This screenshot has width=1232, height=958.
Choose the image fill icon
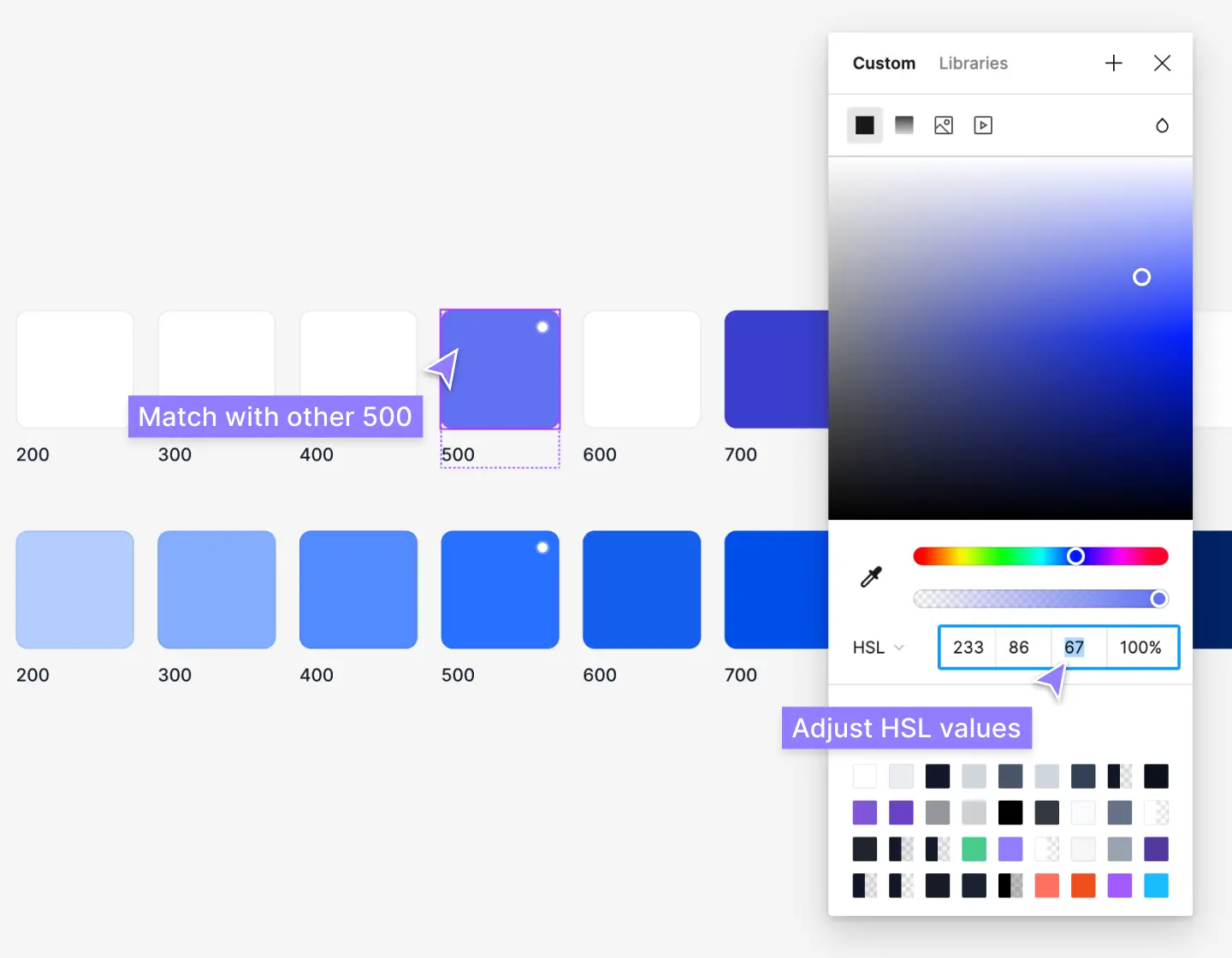(944, 125)
